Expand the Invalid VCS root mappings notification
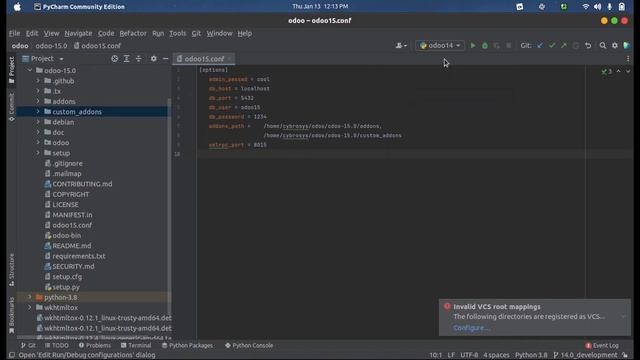 [623, 316]
